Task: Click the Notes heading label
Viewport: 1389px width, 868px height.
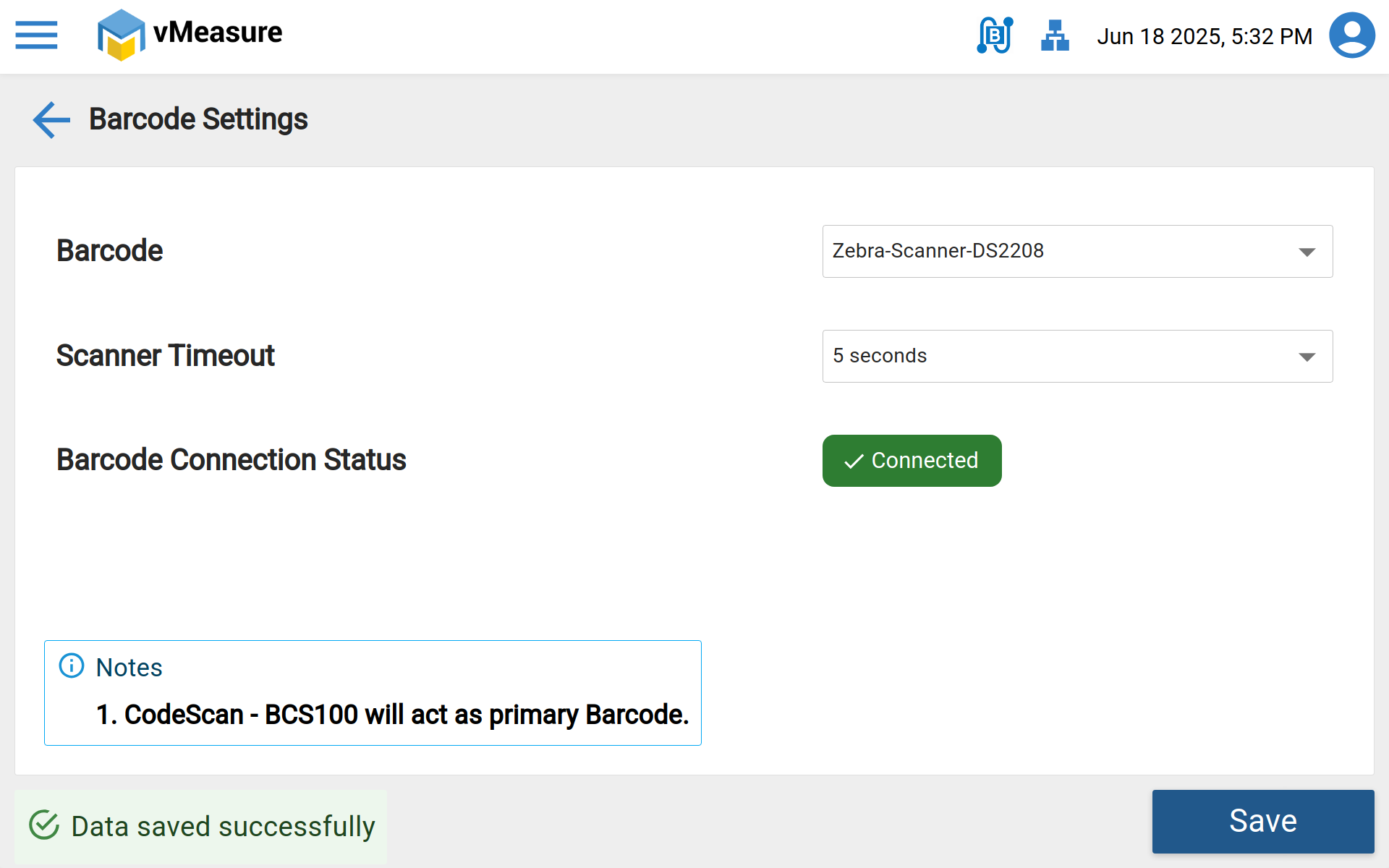Action: pyautogui.click(x=129, y=667)
